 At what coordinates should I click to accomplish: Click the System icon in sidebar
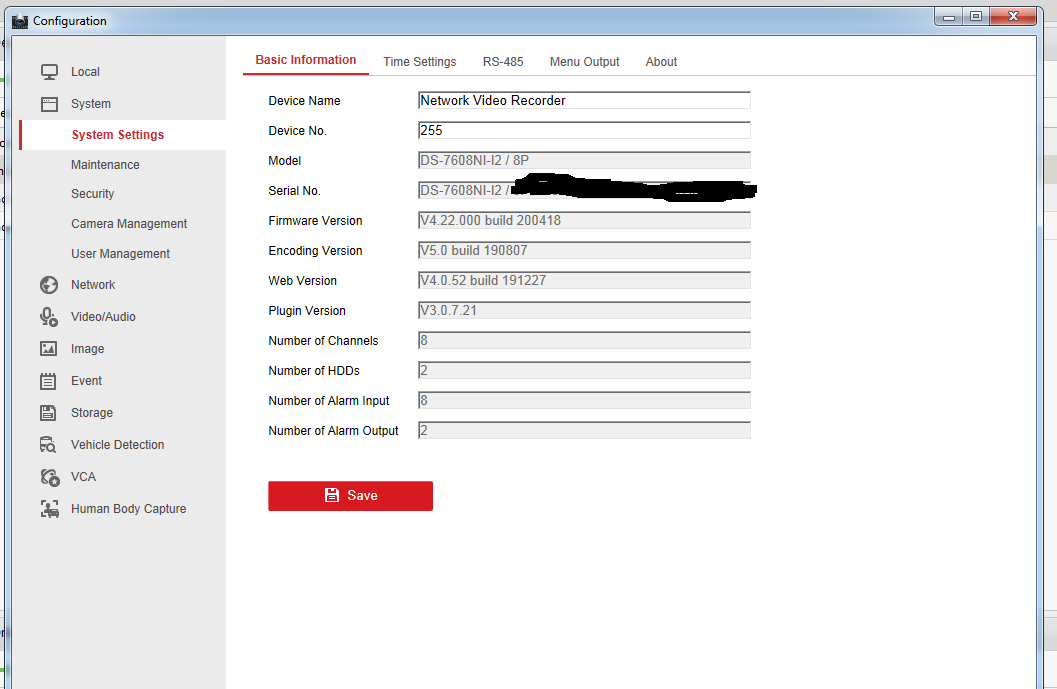pyautogui.click(x=49, y=104)
